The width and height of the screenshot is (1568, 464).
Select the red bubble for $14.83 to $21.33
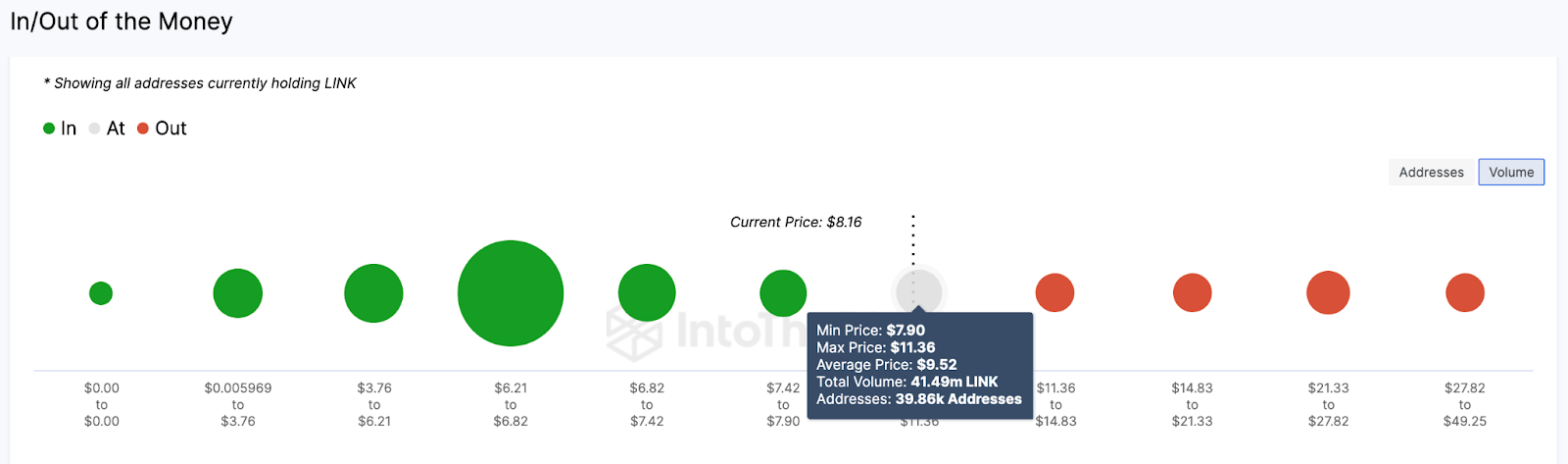tap(1193, 292)
